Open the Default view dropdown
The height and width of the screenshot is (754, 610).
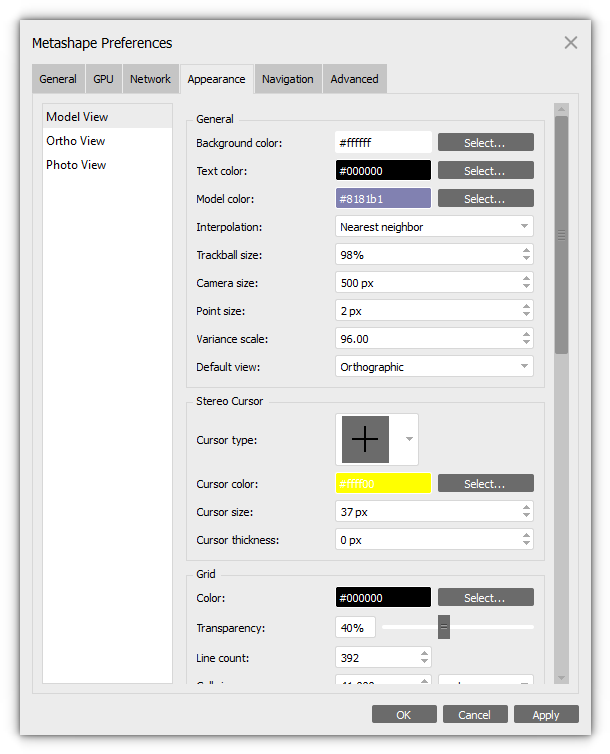[x=434, y=367]
